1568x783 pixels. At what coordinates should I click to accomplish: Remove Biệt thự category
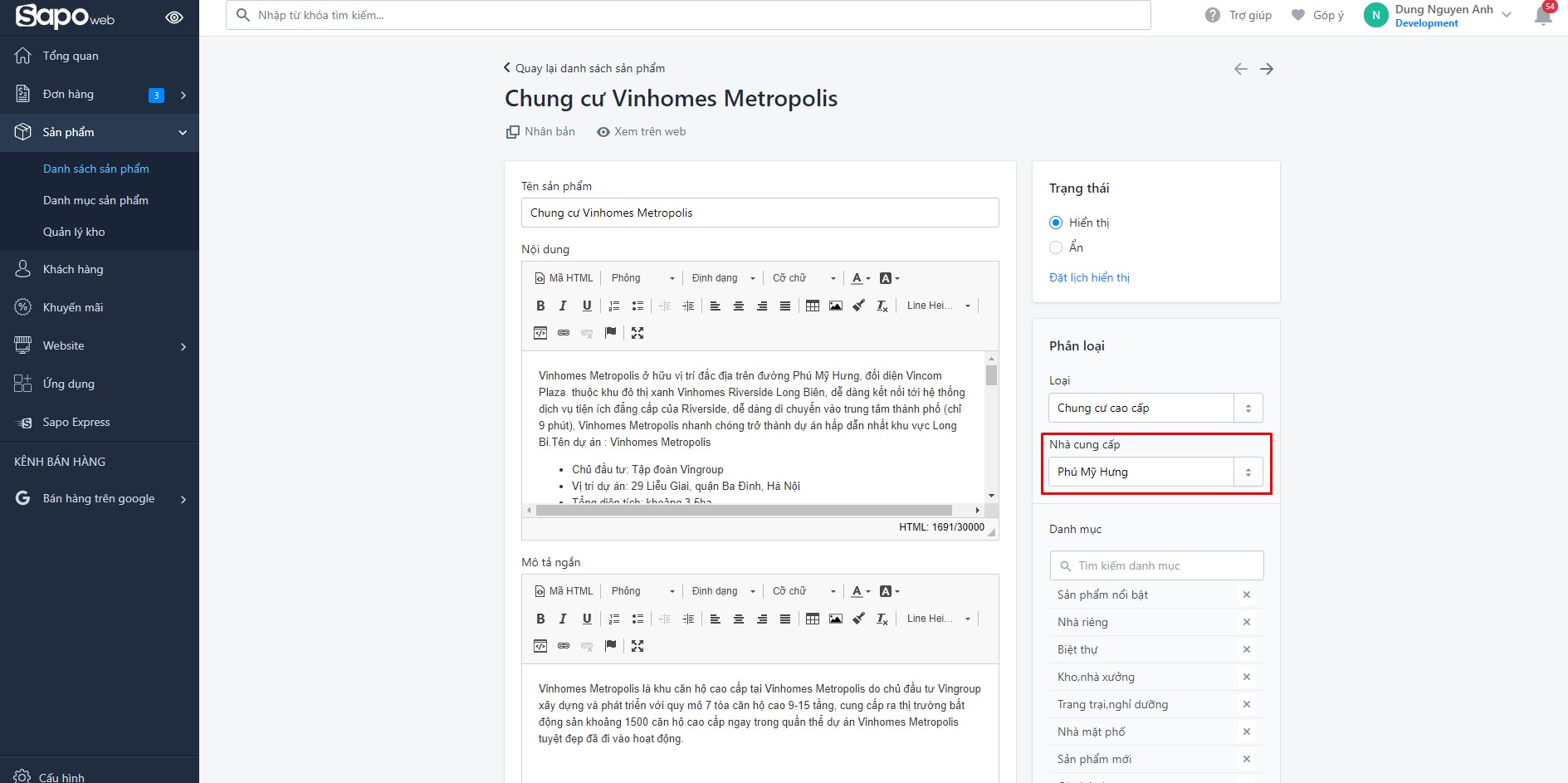(1247, 649)
